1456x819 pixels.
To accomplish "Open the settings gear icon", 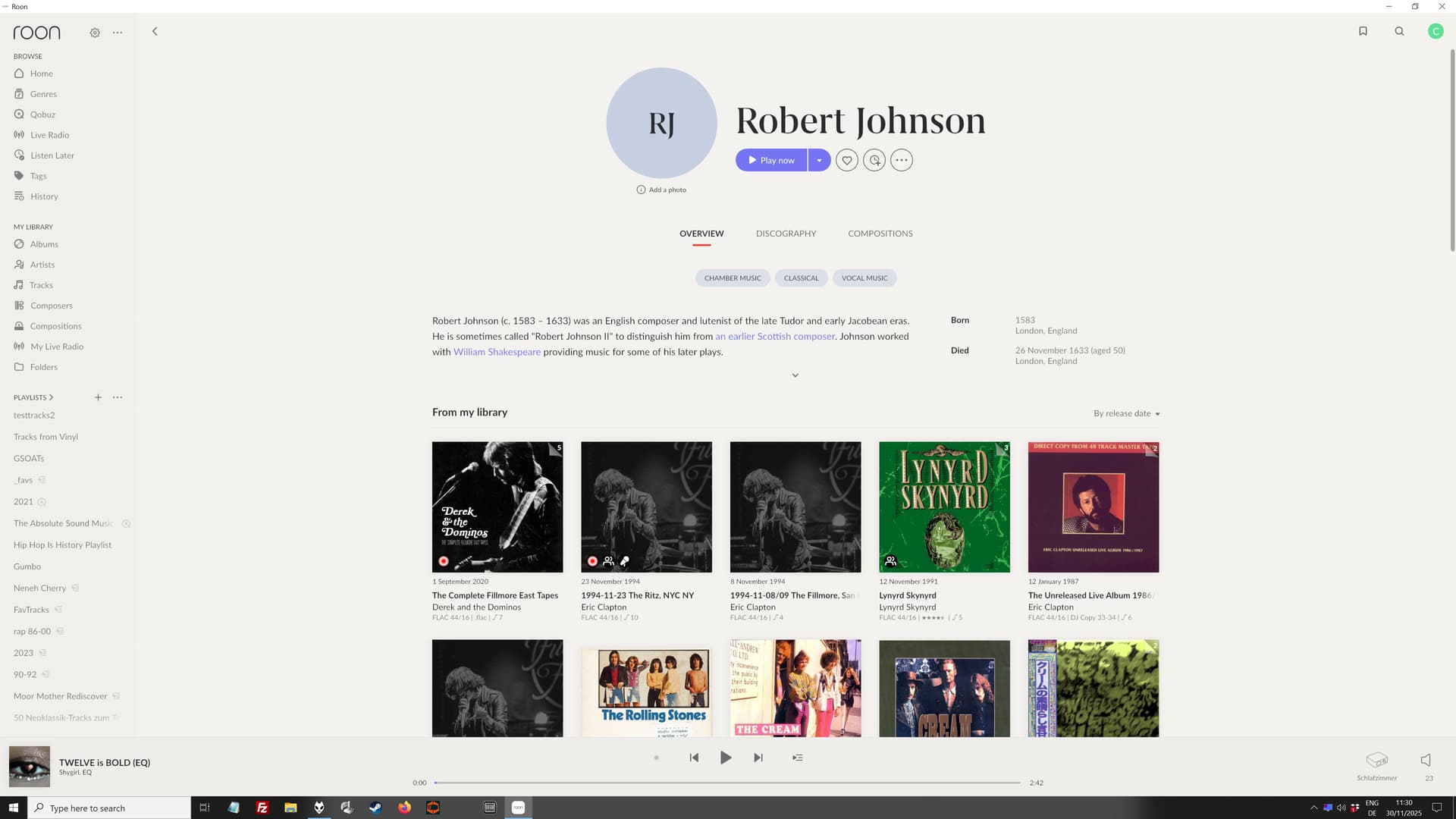I will coord(95,33).
